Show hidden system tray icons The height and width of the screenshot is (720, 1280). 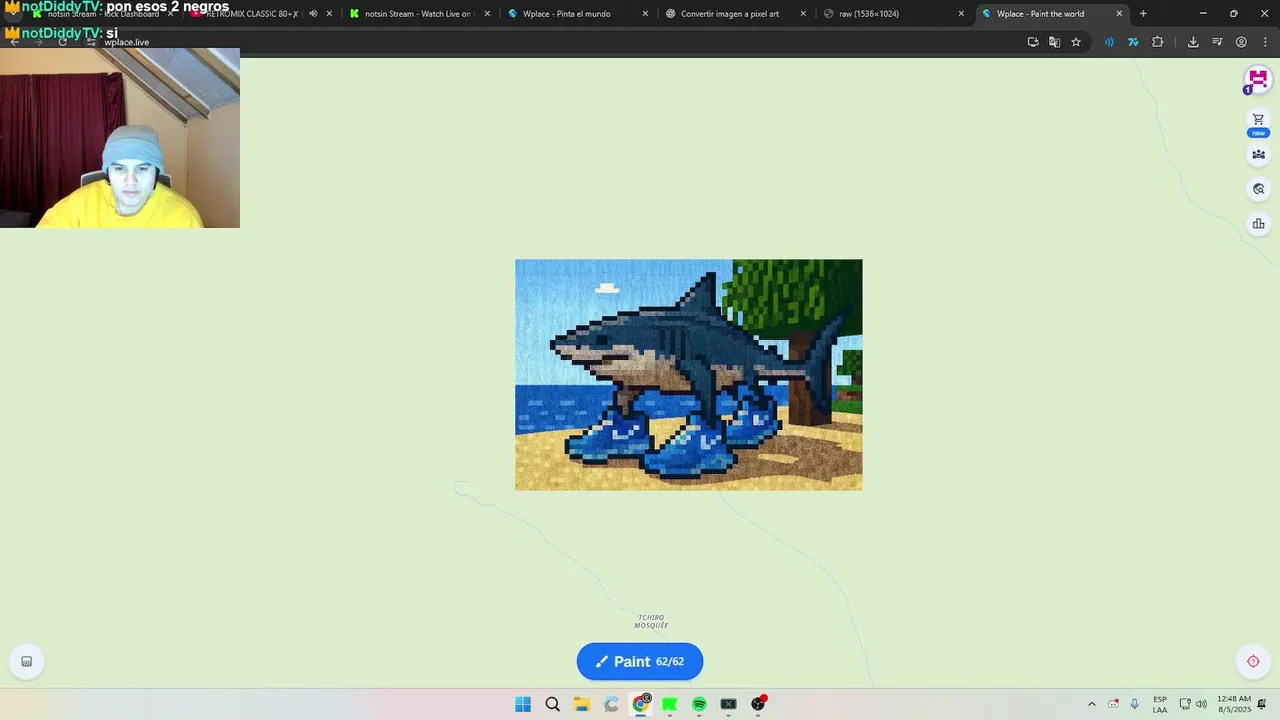click(x=1091, y=704)
